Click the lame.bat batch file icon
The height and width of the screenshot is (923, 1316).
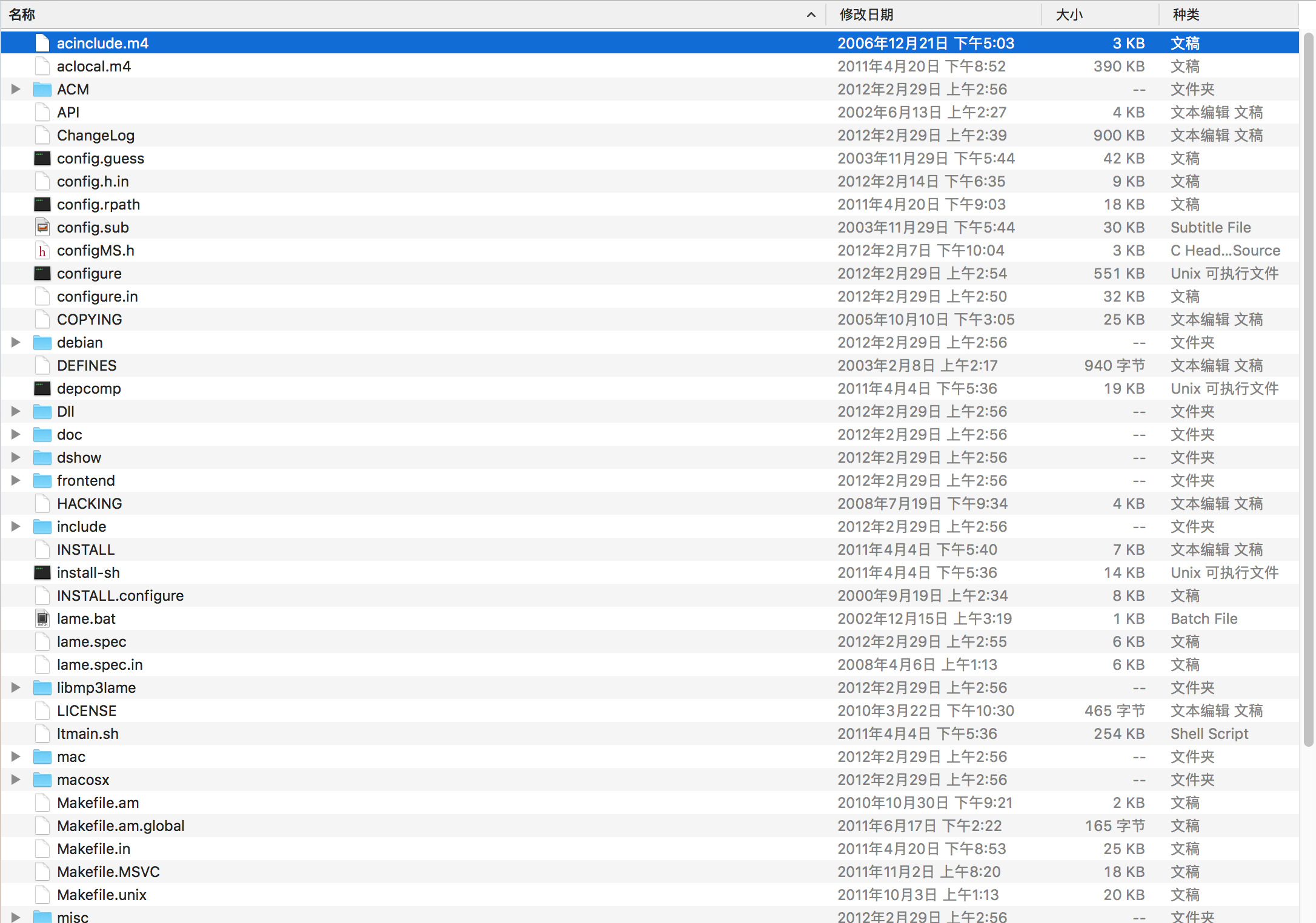42,618
